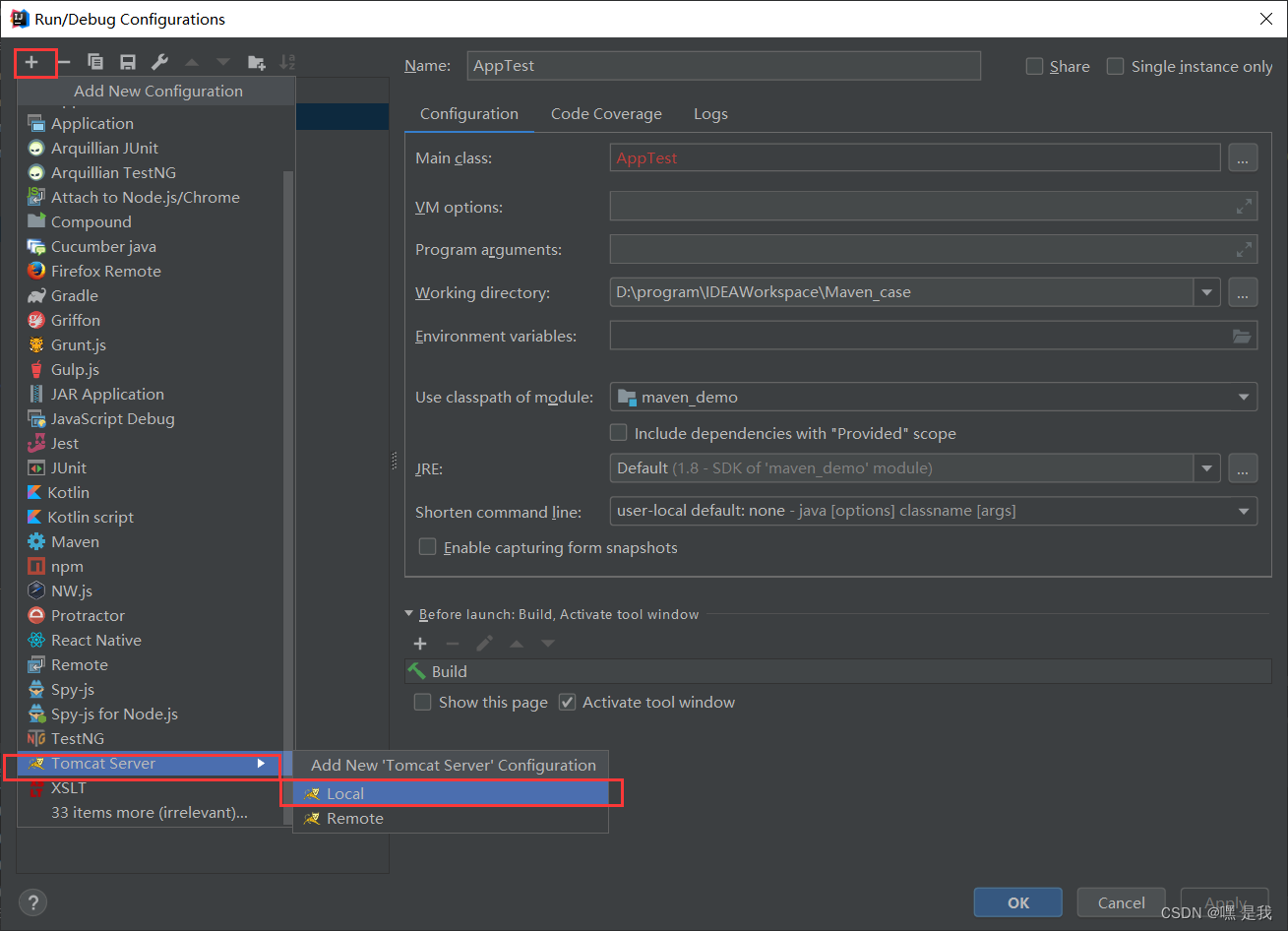
Task: Toggle Single instance only checkbox
Action: pos(1115,66)
